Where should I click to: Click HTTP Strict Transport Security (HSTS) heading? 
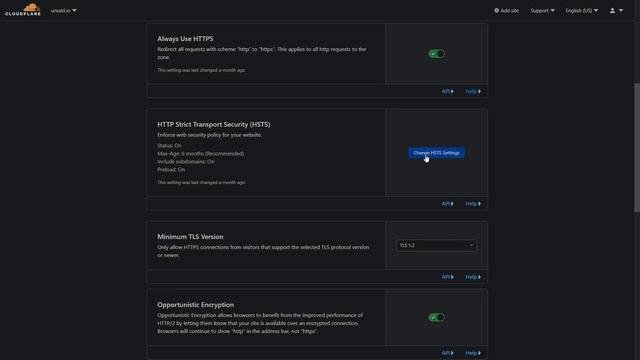pyautogui.click(x=213, y=124)
